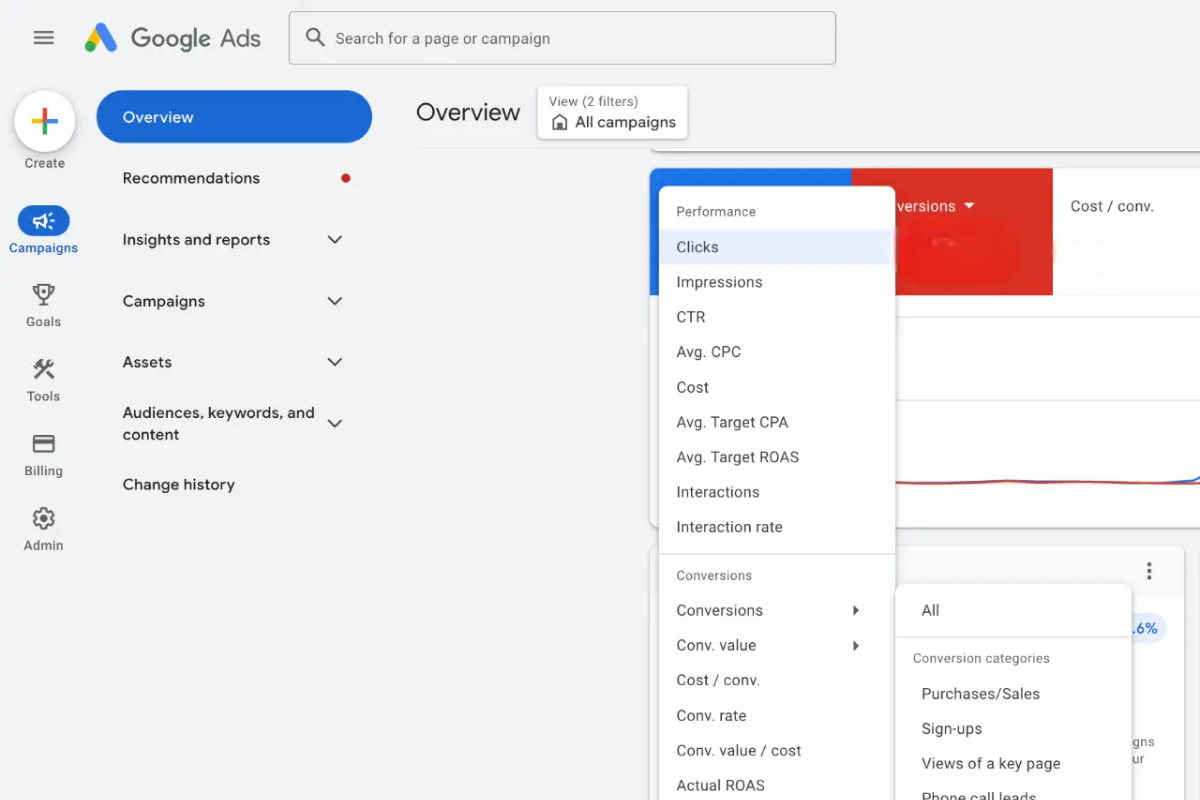Choose Avg. Target ROAS from the metrics list
The height and width of the screenshot is (800, 1200).
(738, 457)
